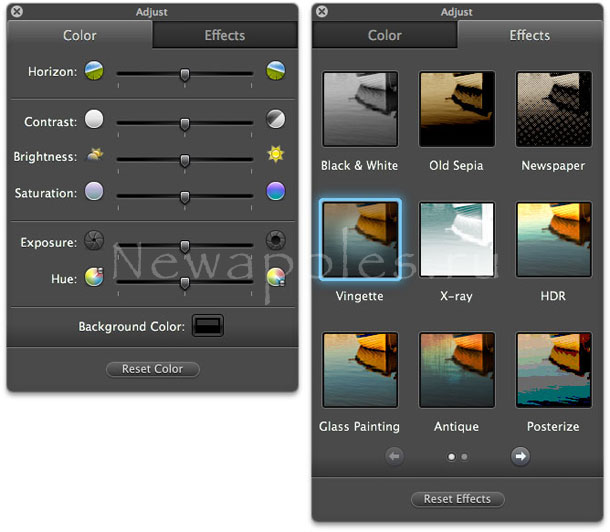Click the desaturated pale circle icon
Screen dimensions: 610x532
(x=94, y=191)
